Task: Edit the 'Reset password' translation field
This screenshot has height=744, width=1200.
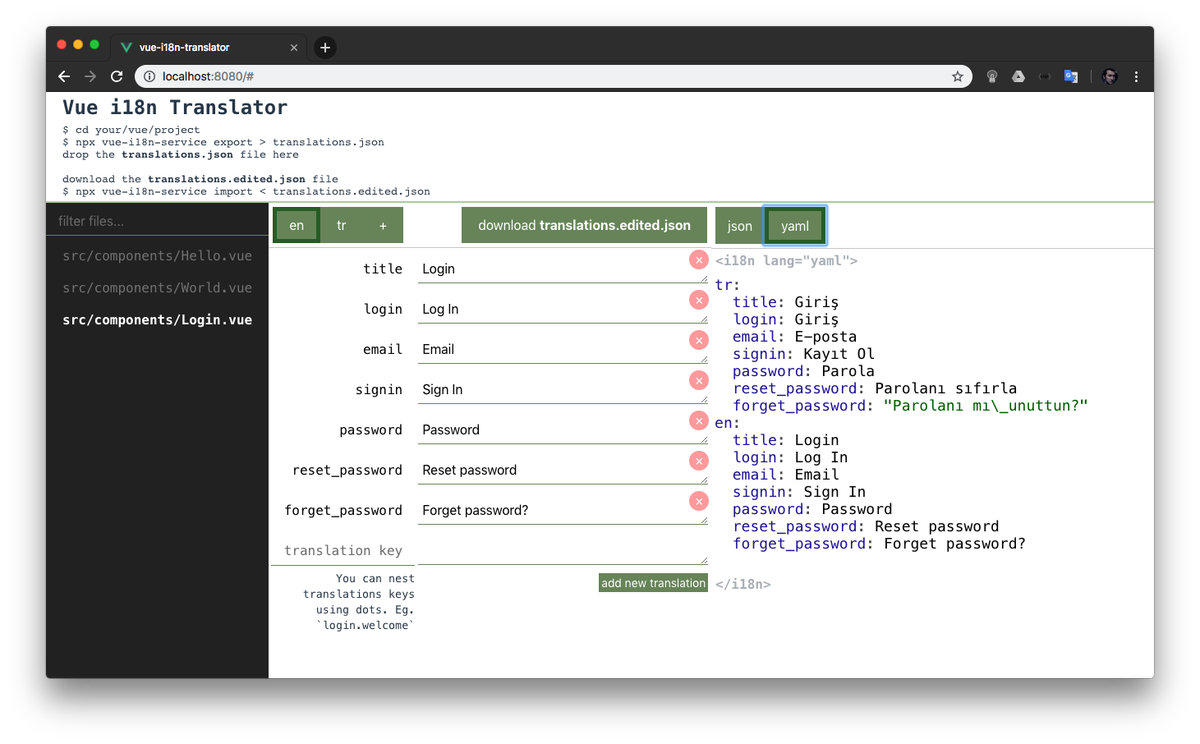Action: tap(563, 470)
